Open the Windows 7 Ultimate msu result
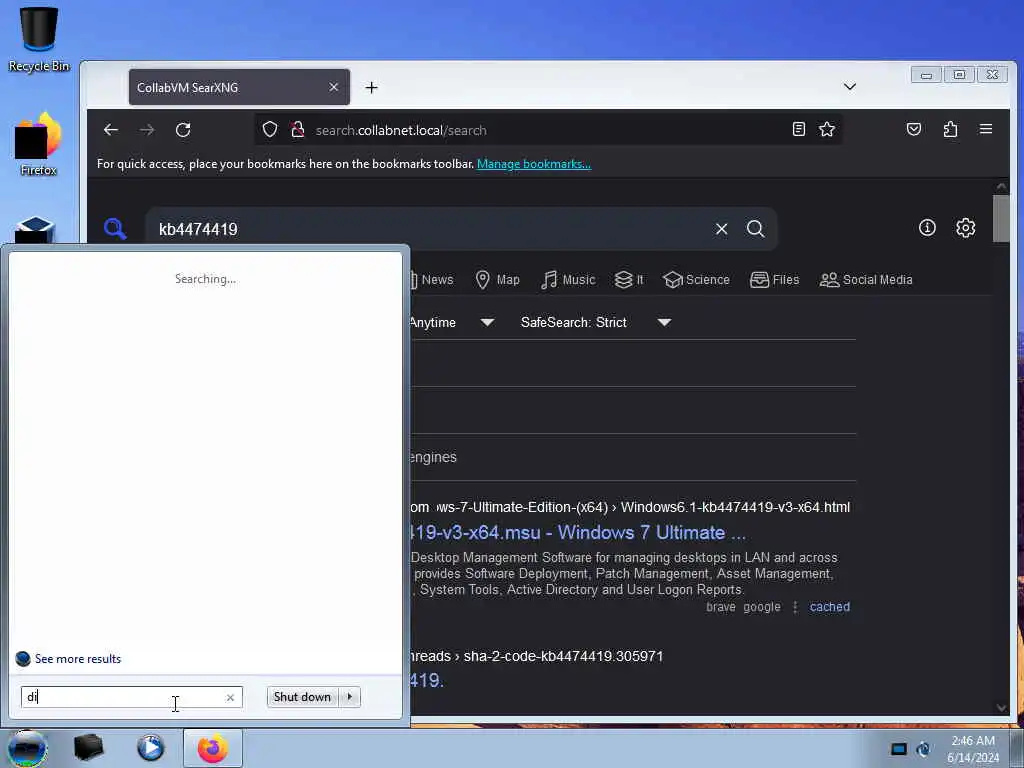Screen dimensions: 1024x768 (x=579, y=532)
